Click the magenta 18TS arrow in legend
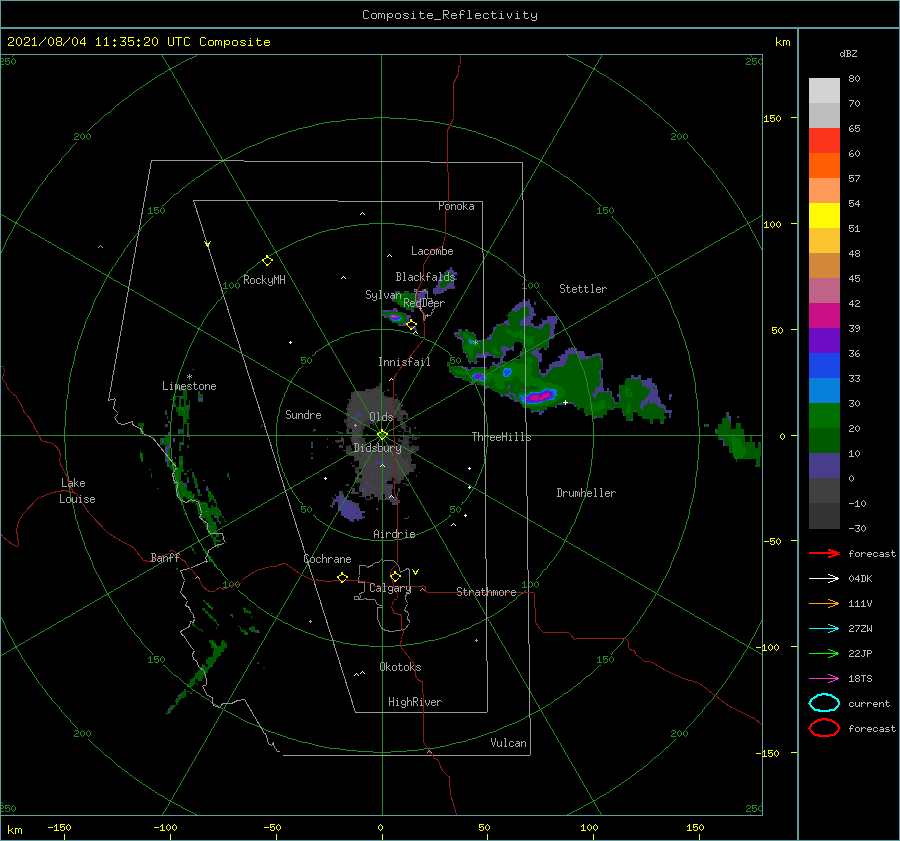 (824, 678)
